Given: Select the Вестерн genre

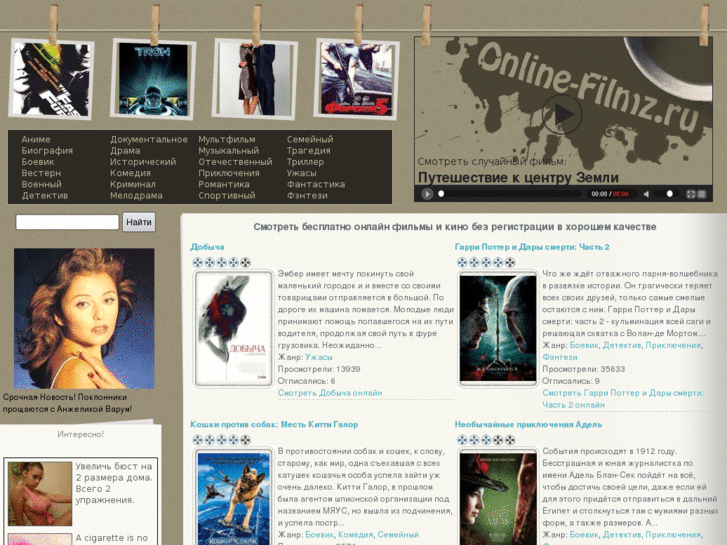Looking at the screenshot, I should coord(41,173).
